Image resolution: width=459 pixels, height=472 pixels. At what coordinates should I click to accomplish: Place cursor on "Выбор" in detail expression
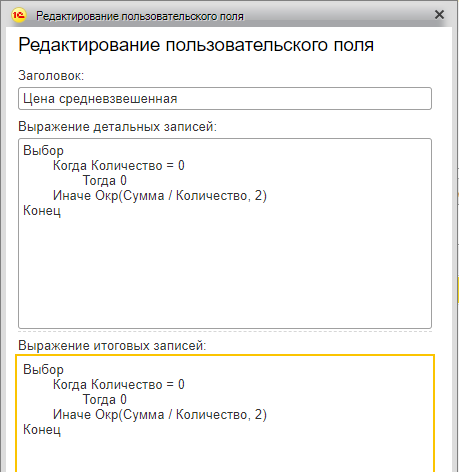43,151
